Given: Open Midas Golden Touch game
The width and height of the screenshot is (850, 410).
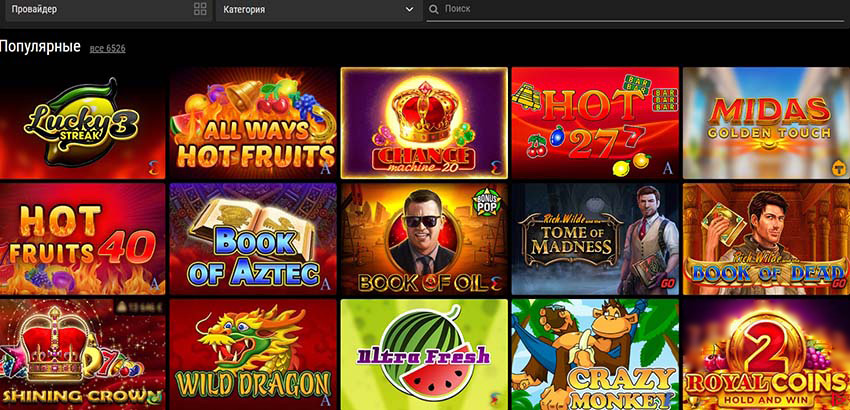Looking at the screenshot, I should point(765,122).
